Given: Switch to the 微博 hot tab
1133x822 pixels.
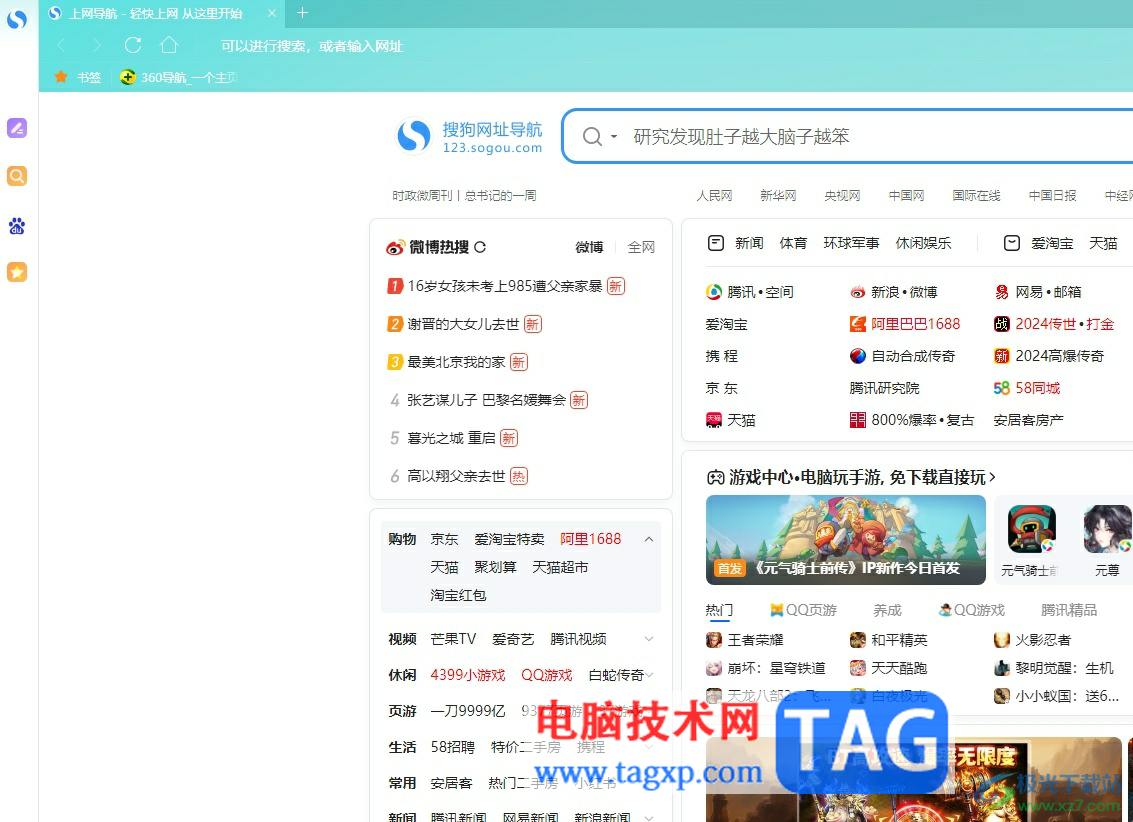Looking at the screenshot, I should (x=589, y=247).
